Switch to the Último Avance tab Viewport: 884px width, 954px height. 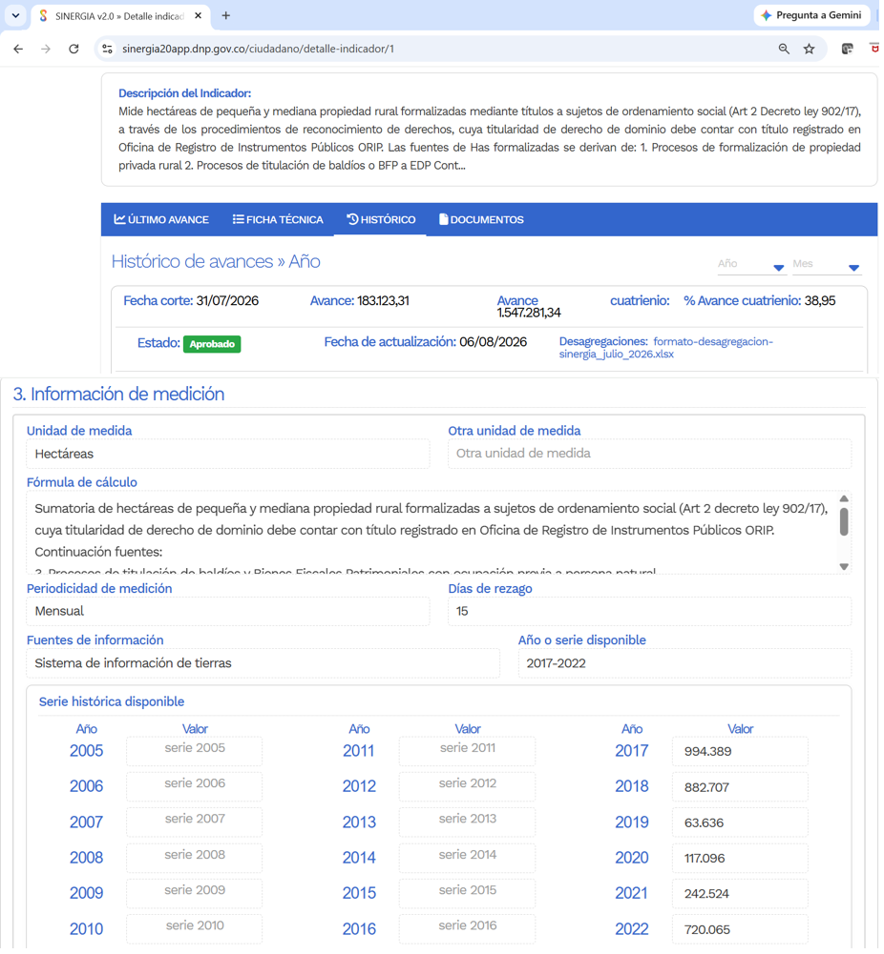click(161, 220)
